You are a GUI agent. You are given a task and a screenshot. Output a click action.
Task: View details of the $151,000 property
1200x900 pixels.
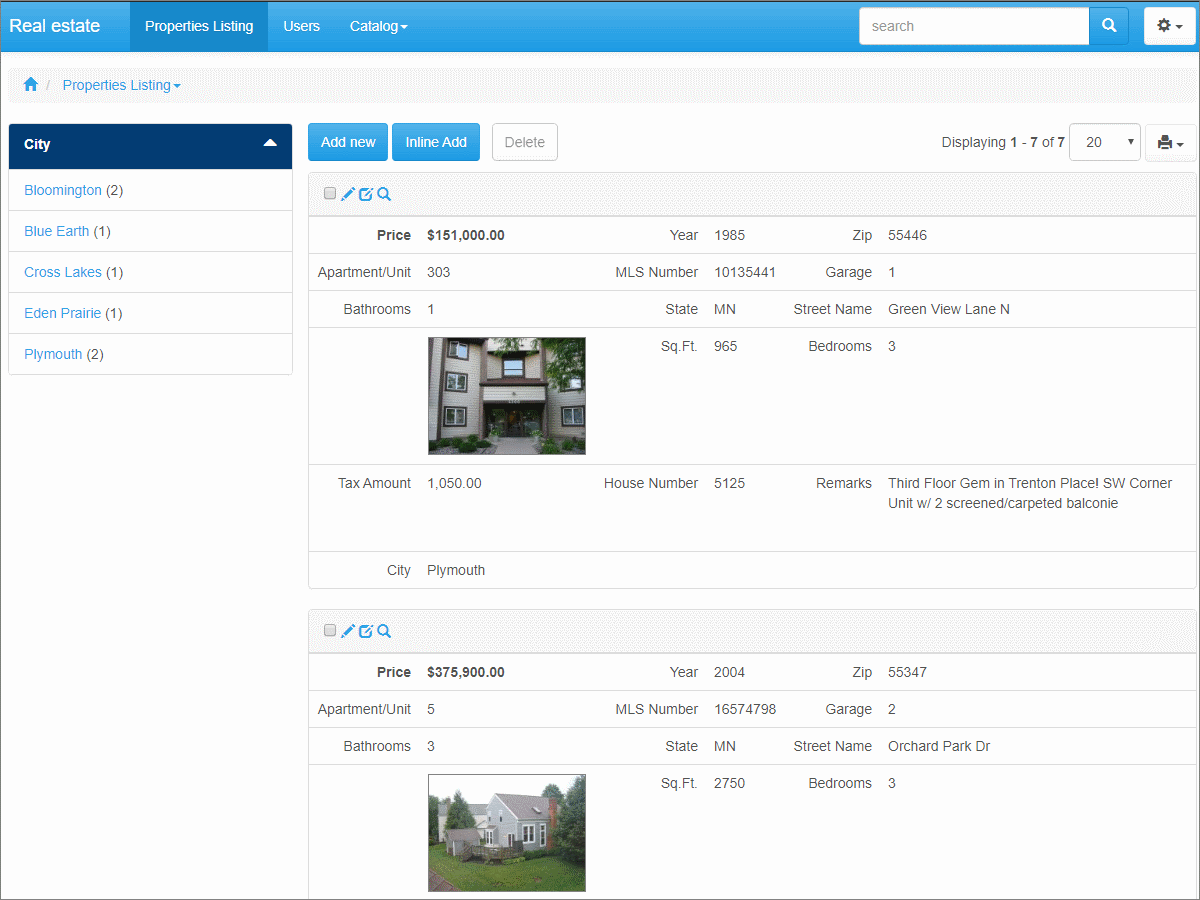[384, 194]
